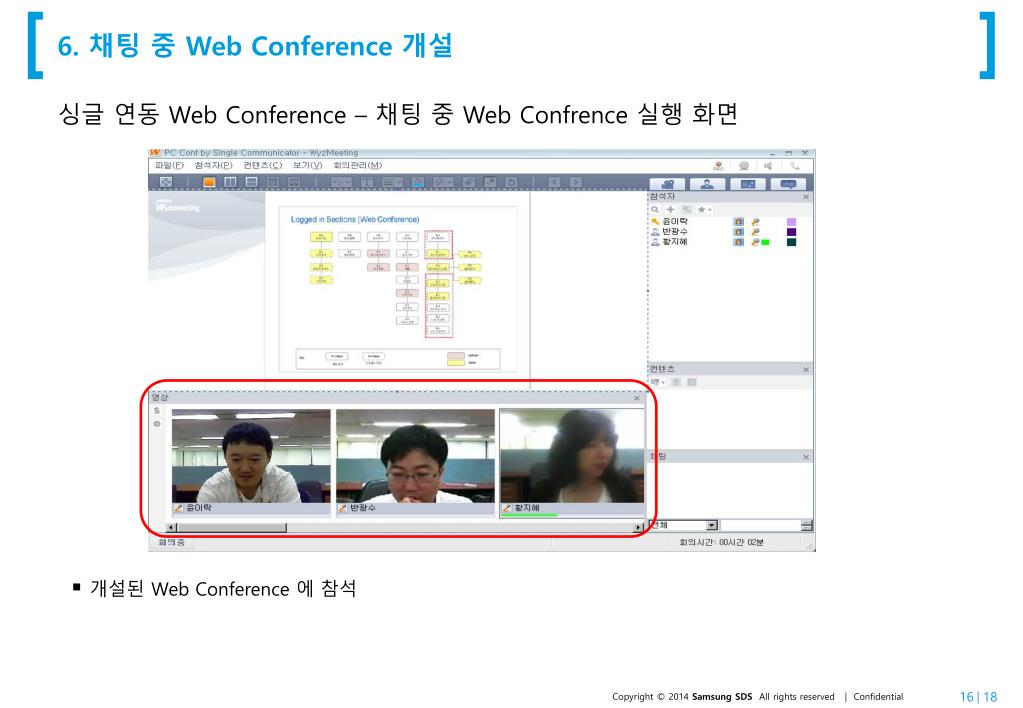Screen dimensions: 1023x708
Task: Select 반광수's video thumbnail
Action: coord(416,462)
